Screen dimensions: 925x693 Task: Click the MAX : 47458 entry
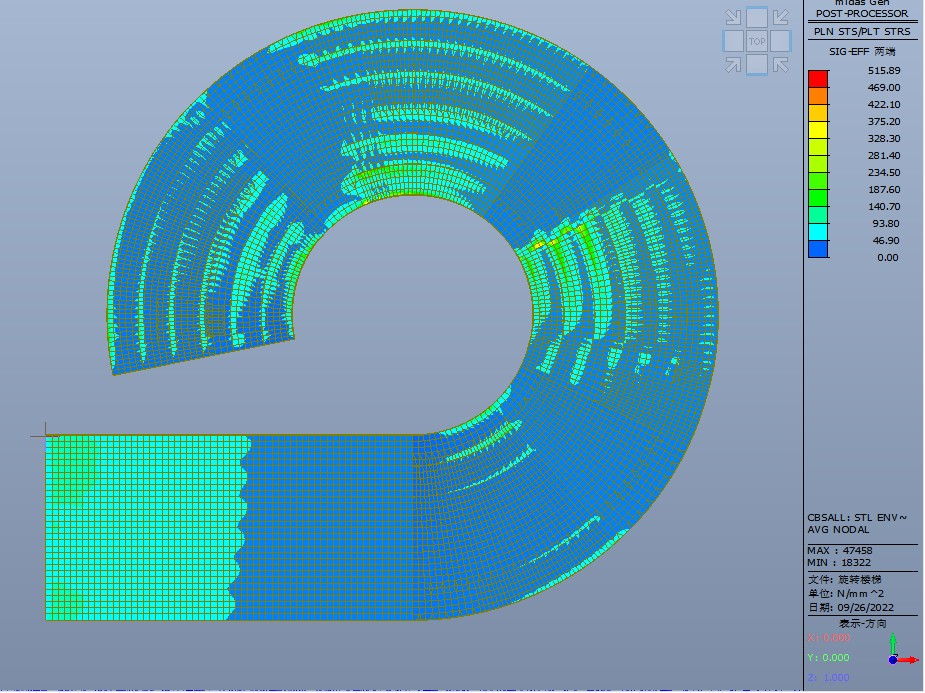coord(839,551)
